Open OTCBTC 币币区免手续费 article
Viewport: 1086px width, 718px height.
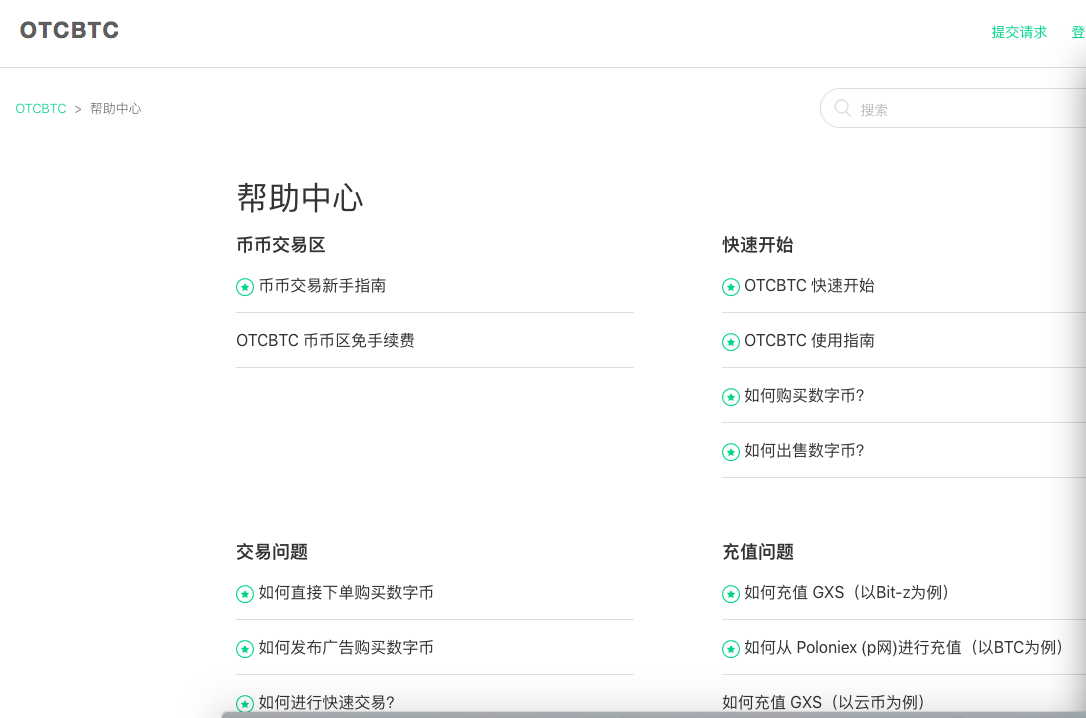pos(326,341)
